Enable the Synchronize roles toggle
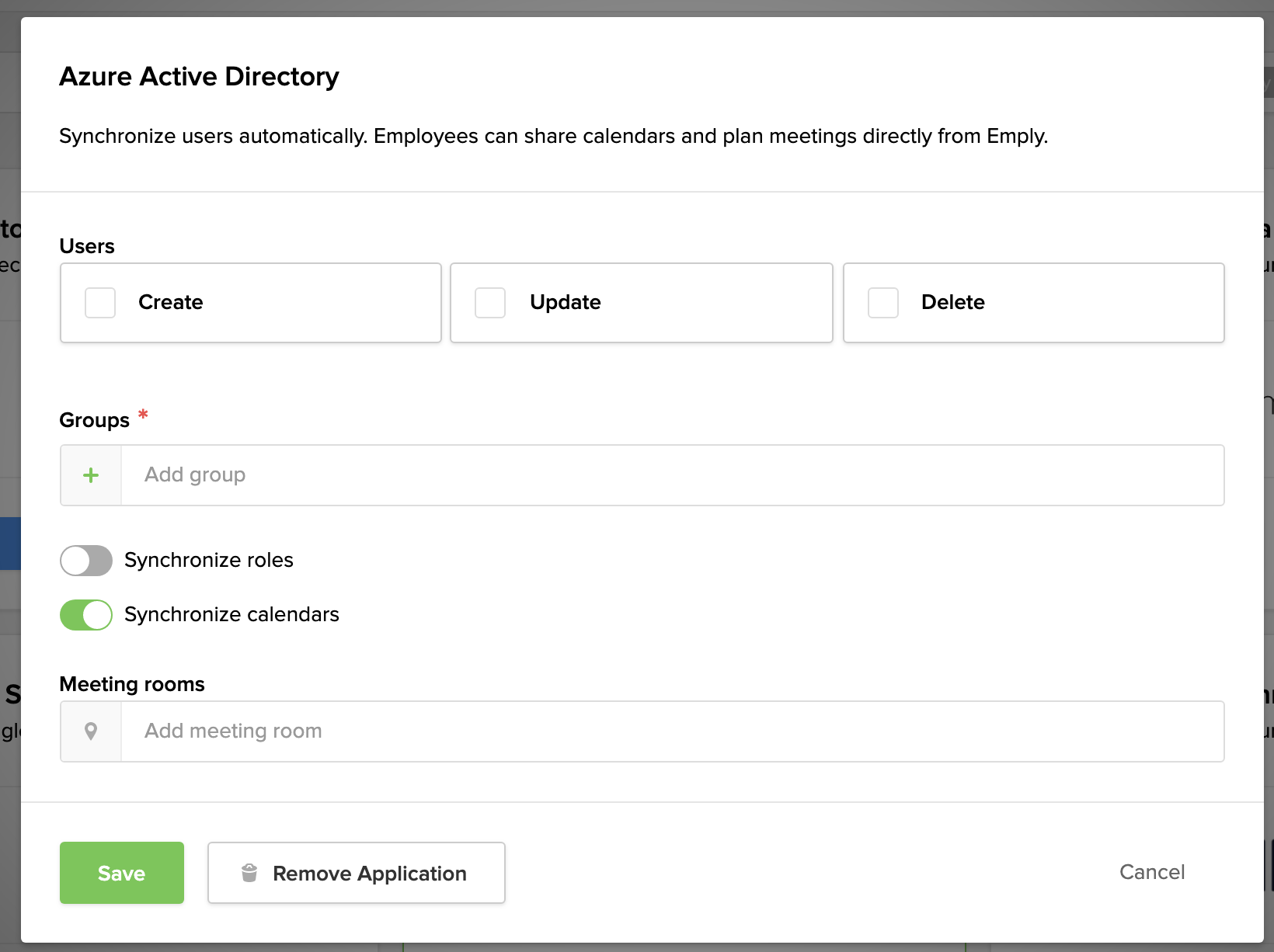Image resolution: width=1274 pixels, height=952 pixels. [x=86, y=561]
